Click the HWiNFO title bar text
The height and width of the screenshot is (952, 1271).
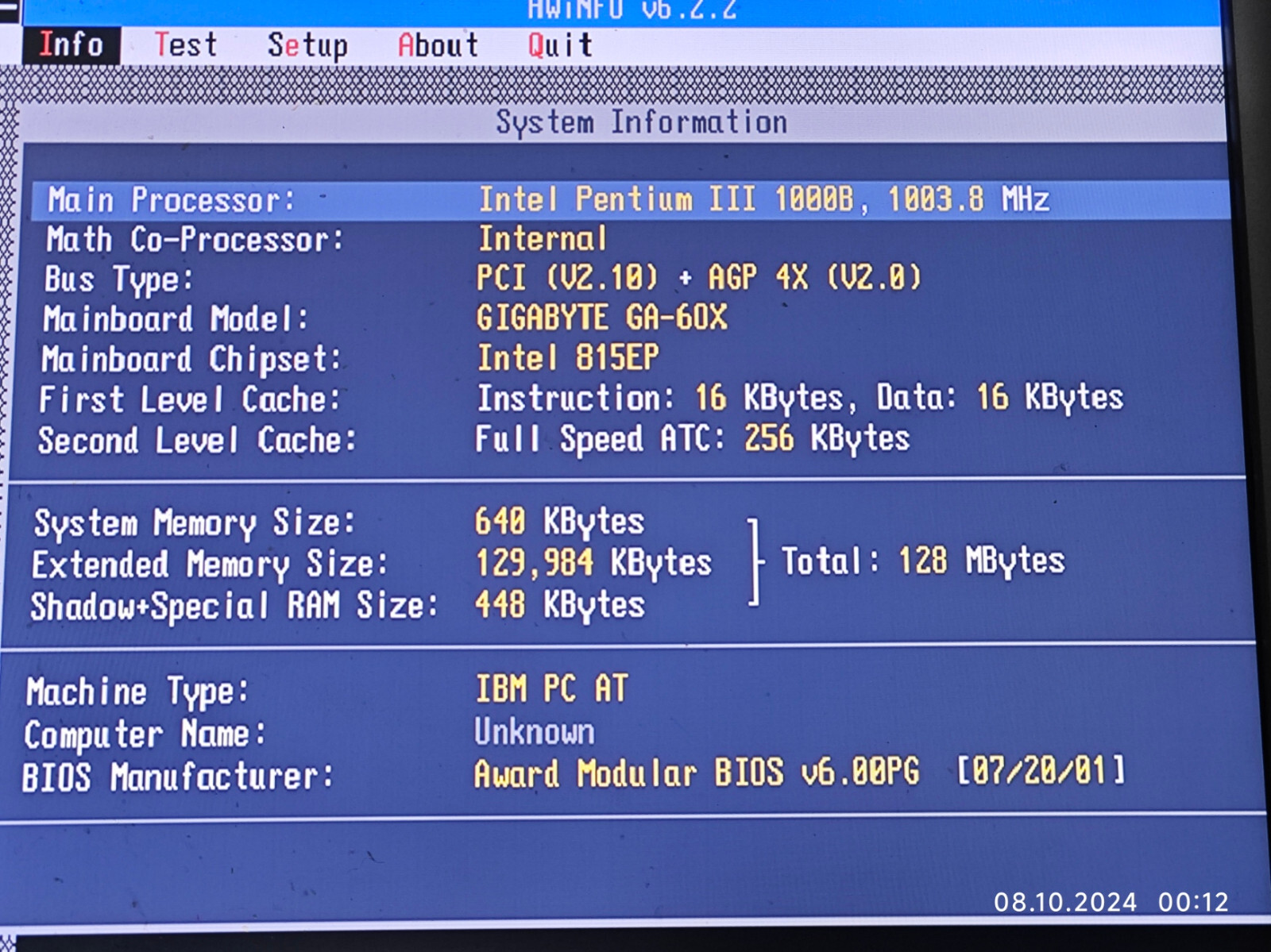[x=632, y=10]
